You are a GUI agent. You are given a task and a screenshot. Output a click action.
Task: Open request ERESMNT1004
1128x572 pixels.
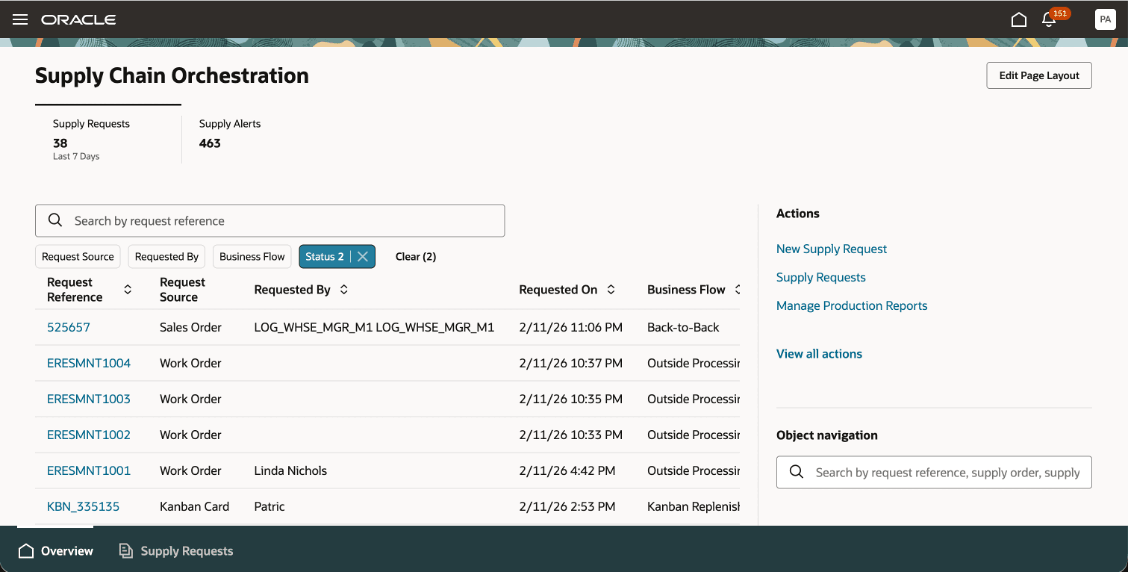tap(88, 363)
